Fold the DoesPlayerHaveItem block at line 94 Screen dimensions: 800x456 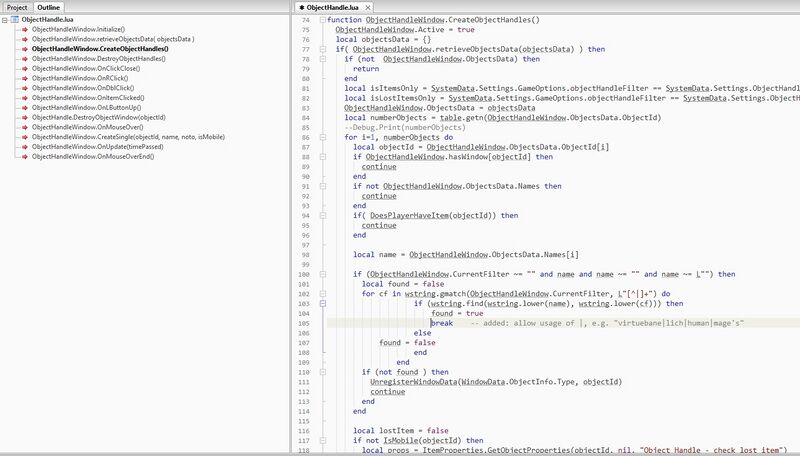tap(322, 216)
